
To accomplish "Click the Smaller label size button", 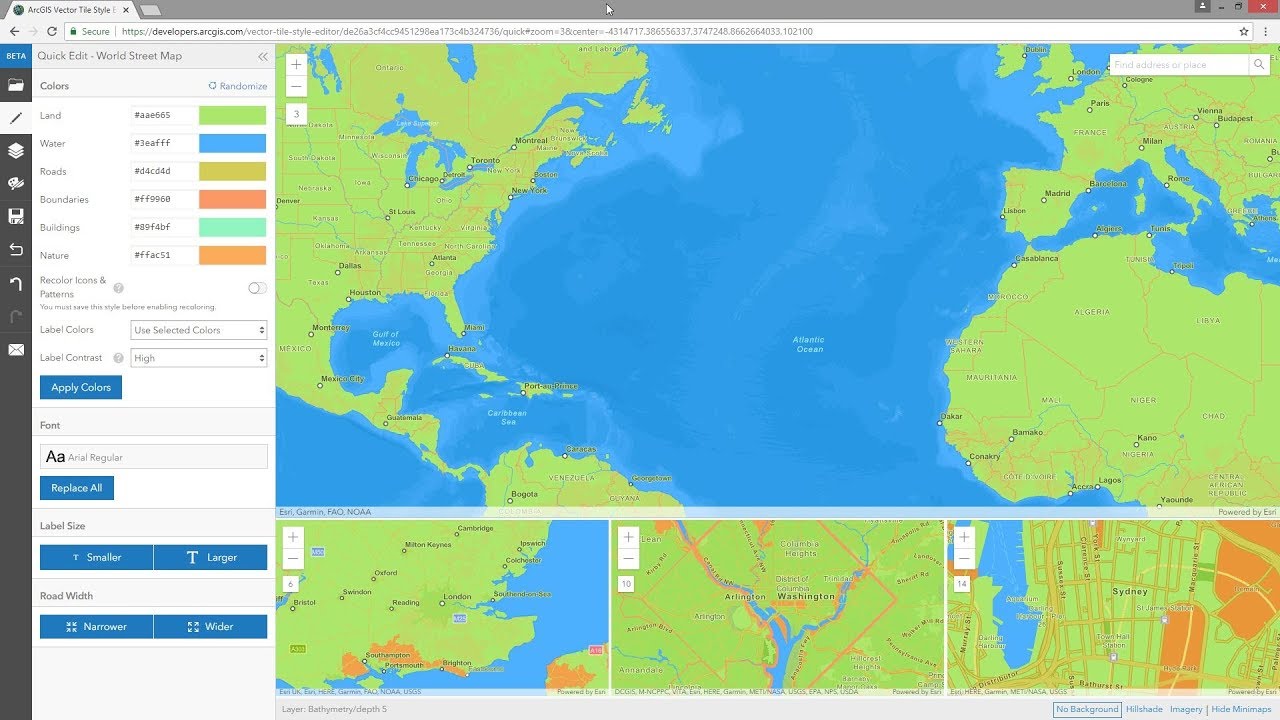I will pos(97,558).
